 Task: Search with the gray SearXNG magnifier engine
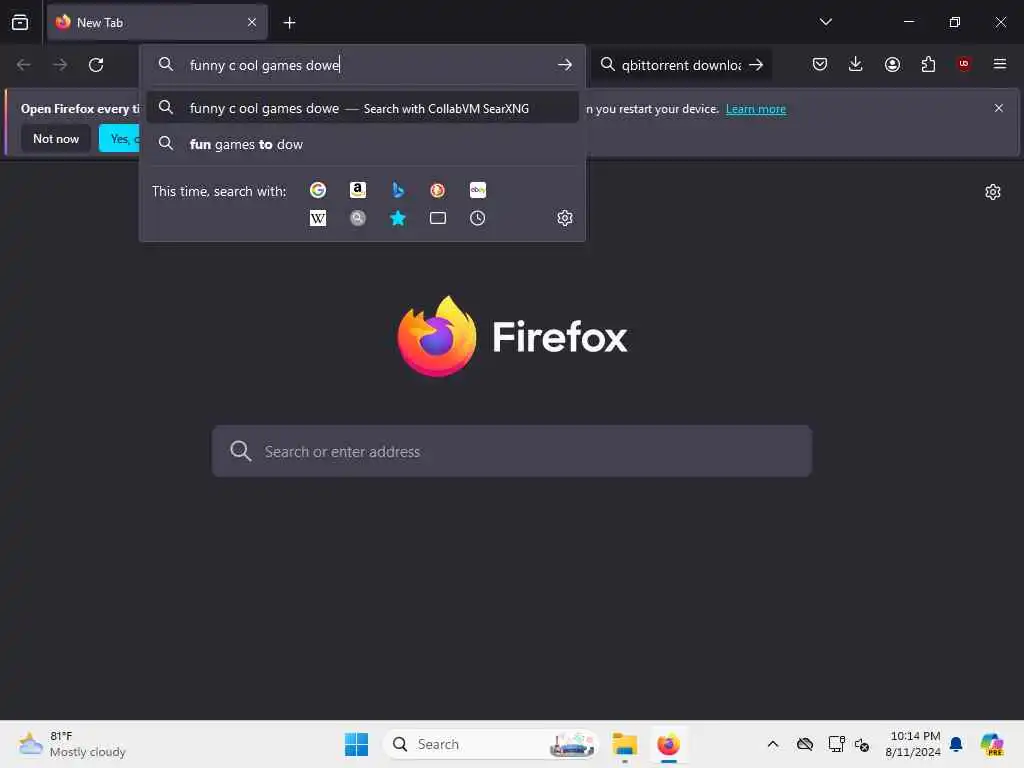(x=358, y=218)
